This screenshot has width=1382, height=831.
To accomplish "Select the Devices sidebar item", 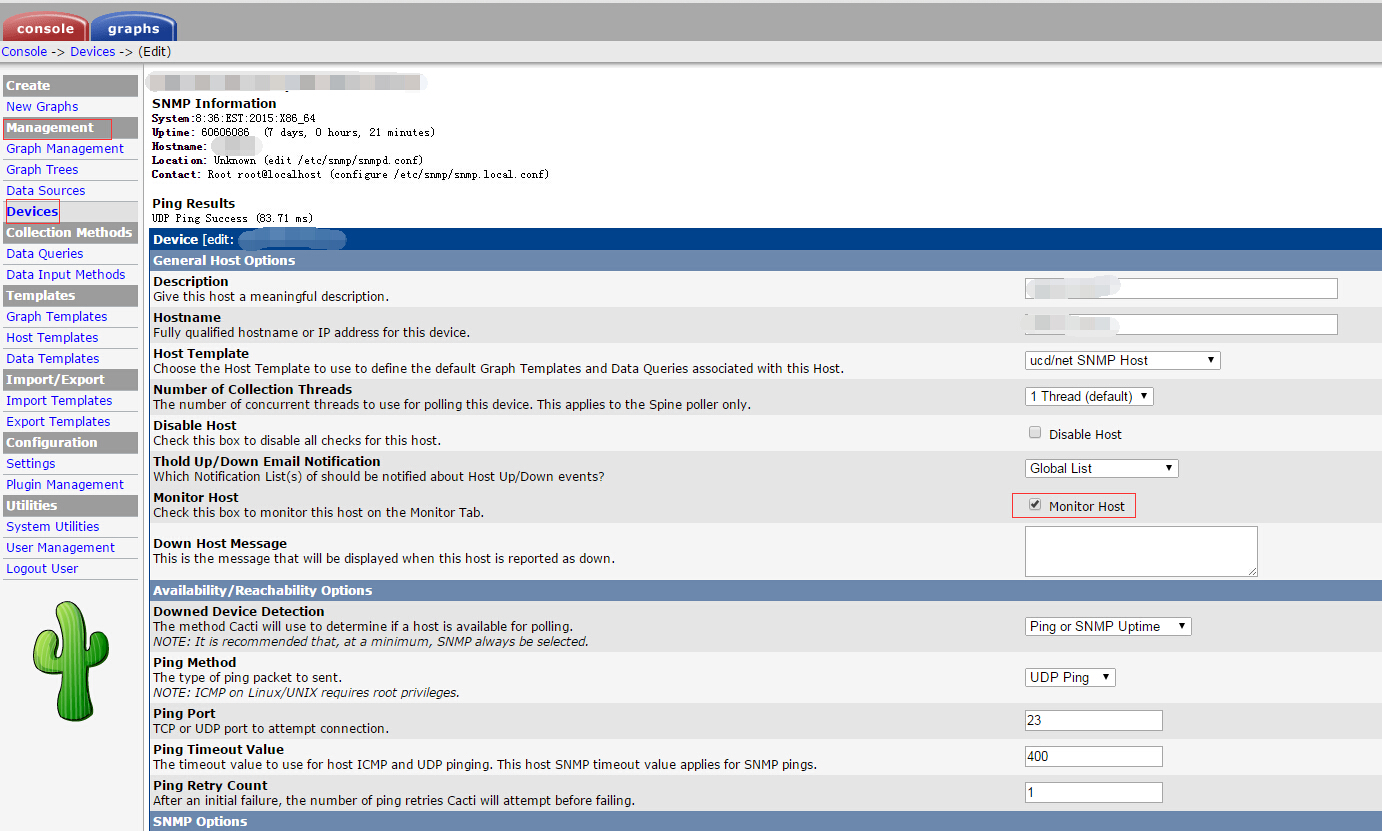I will tap(32, 212).
